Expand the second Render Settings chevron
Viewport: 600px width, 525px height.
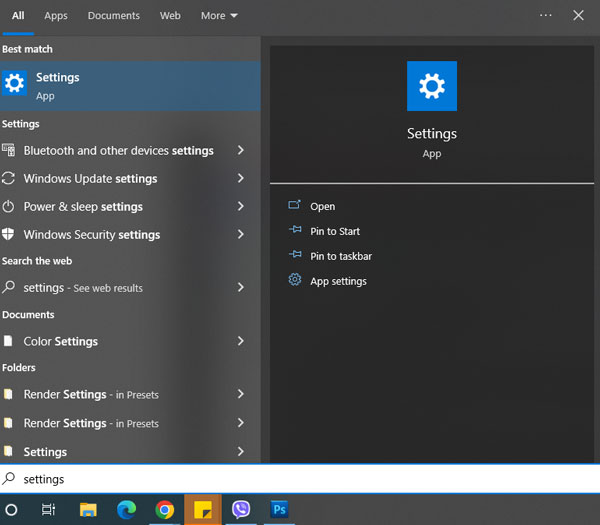pos(240,422)
